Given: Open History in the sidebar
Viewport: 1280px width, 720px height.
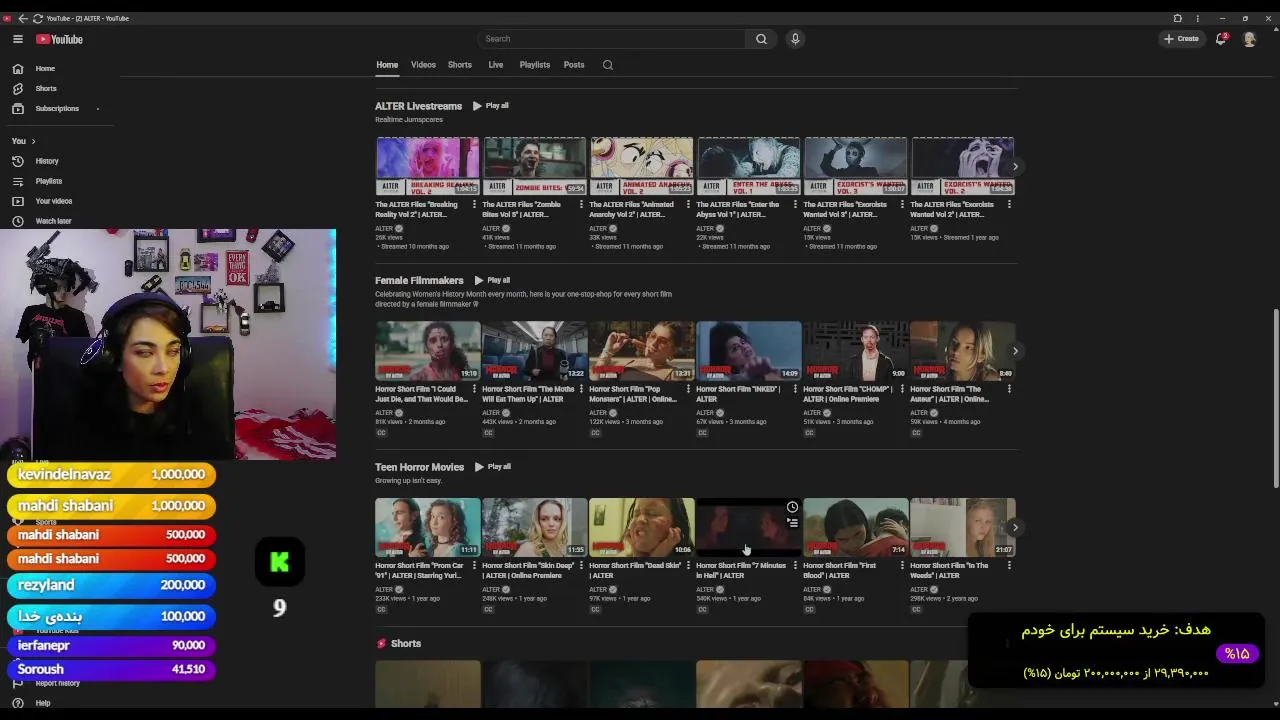Looking at the screenshot, I should pos(47,161).
